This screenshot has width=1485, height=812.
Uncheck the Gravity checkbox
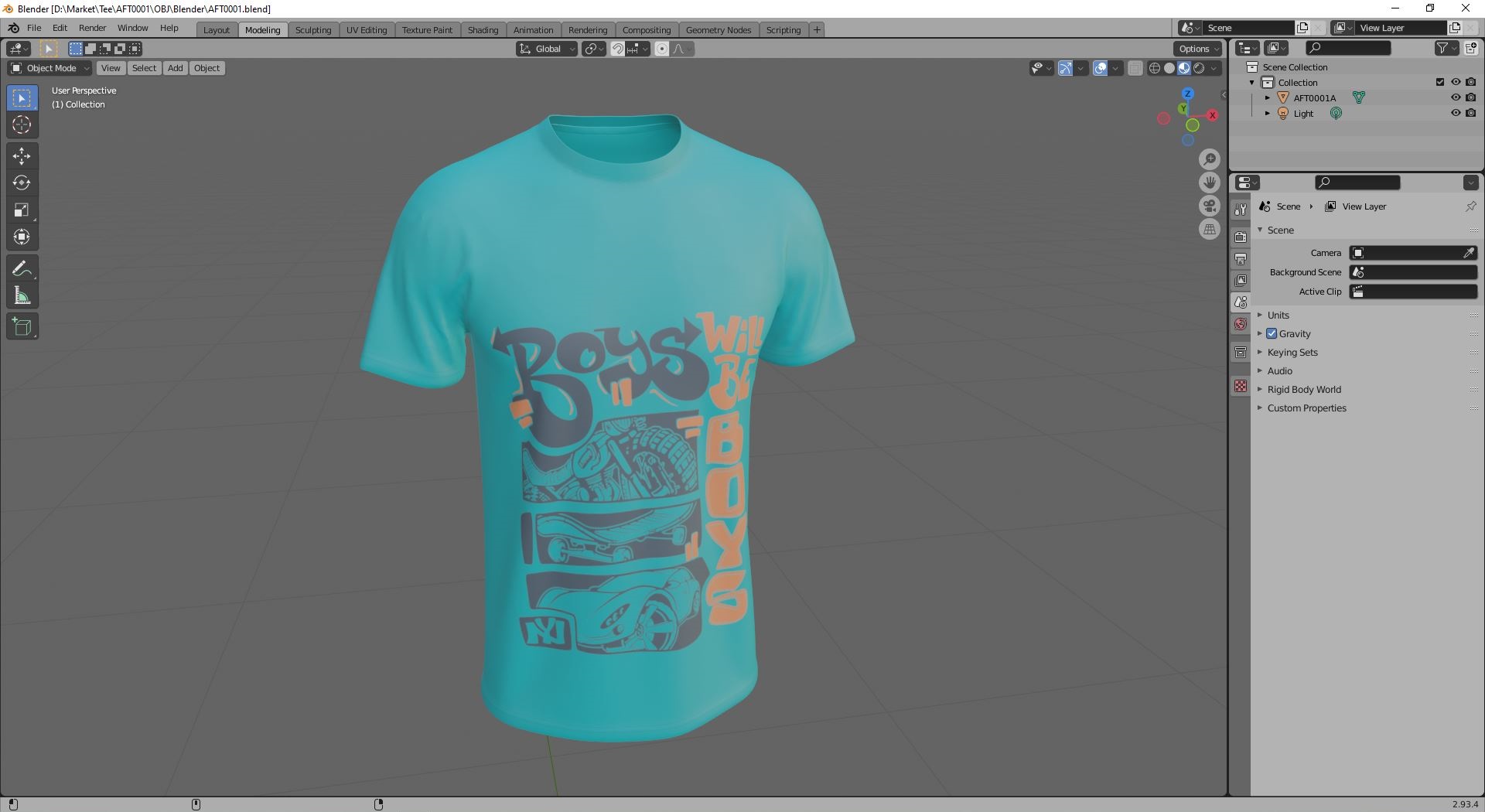coord(1272,333)
